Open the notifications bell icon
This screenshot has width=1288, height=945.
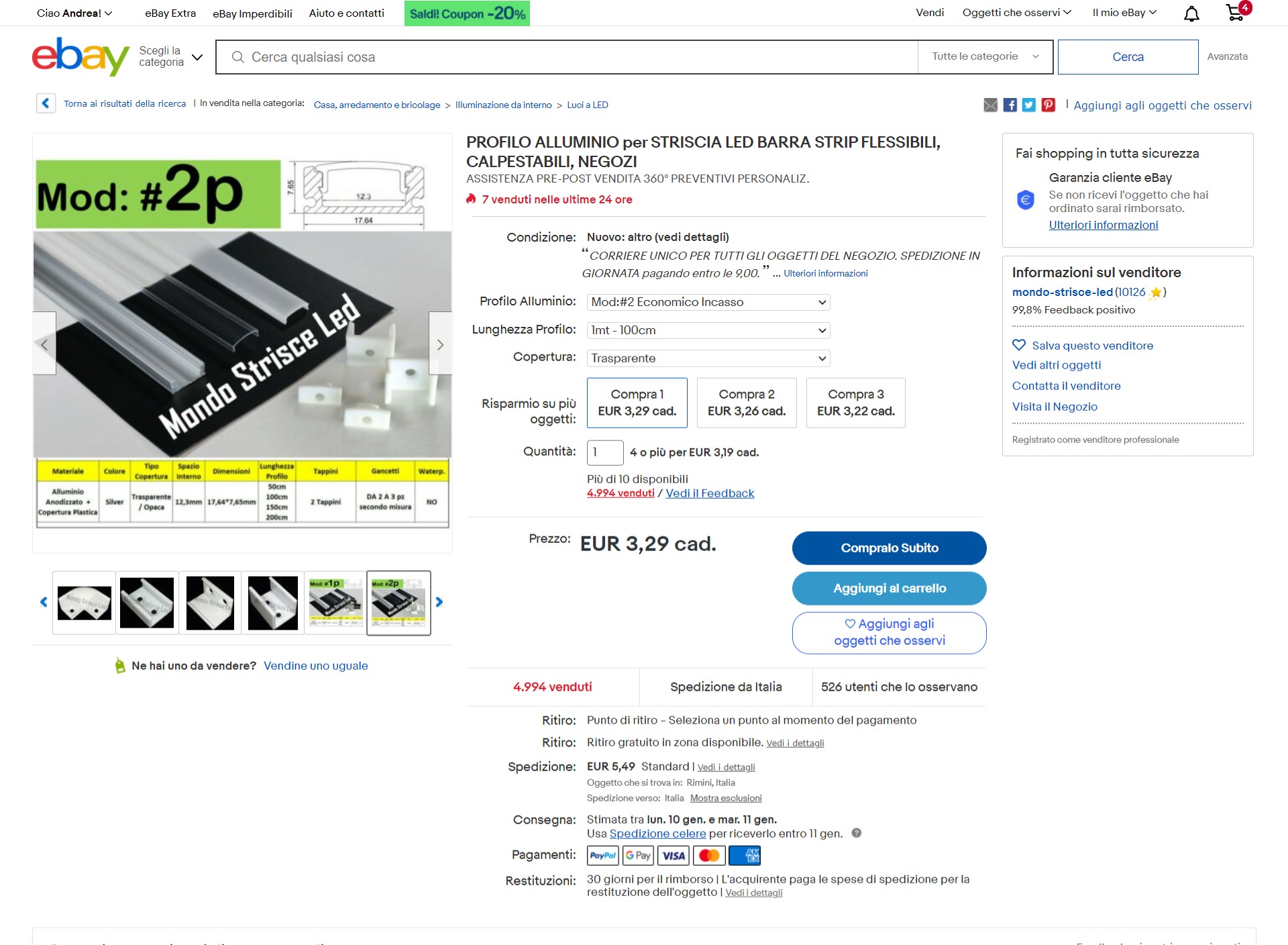pos(1191,13)
